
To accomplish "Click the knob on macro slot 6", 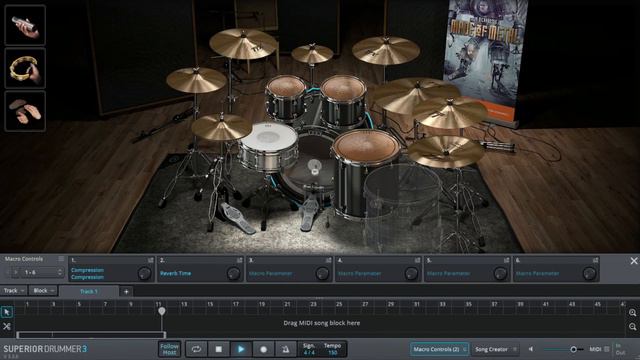I will point(589,273).
